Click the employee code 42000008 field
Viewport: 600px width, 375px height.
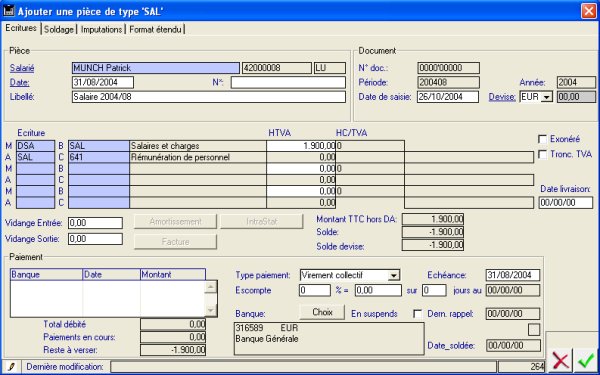277,68
